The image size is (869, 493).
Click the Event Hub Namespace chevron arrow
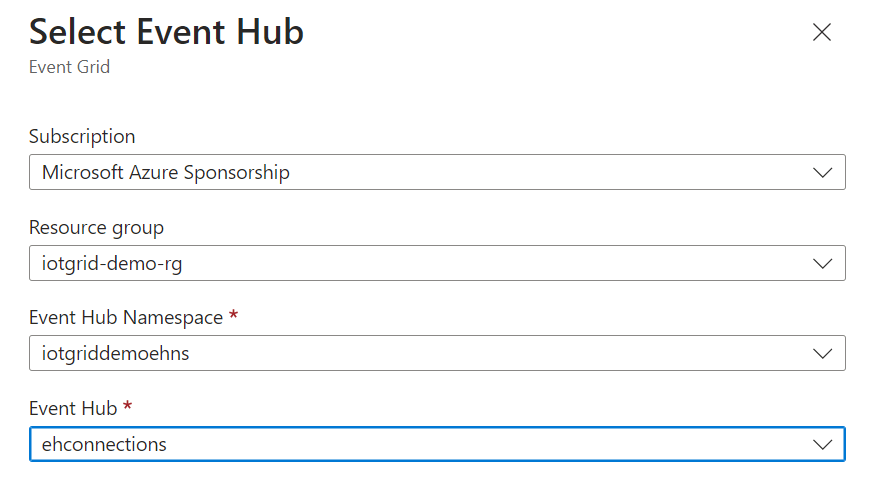pyautogui.click(x=823, y=354)
